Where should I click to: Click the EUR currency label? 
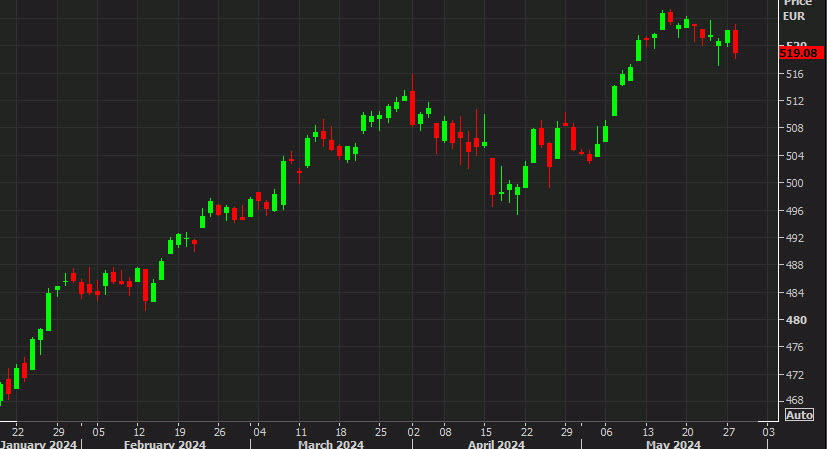[x=794, y=16]
